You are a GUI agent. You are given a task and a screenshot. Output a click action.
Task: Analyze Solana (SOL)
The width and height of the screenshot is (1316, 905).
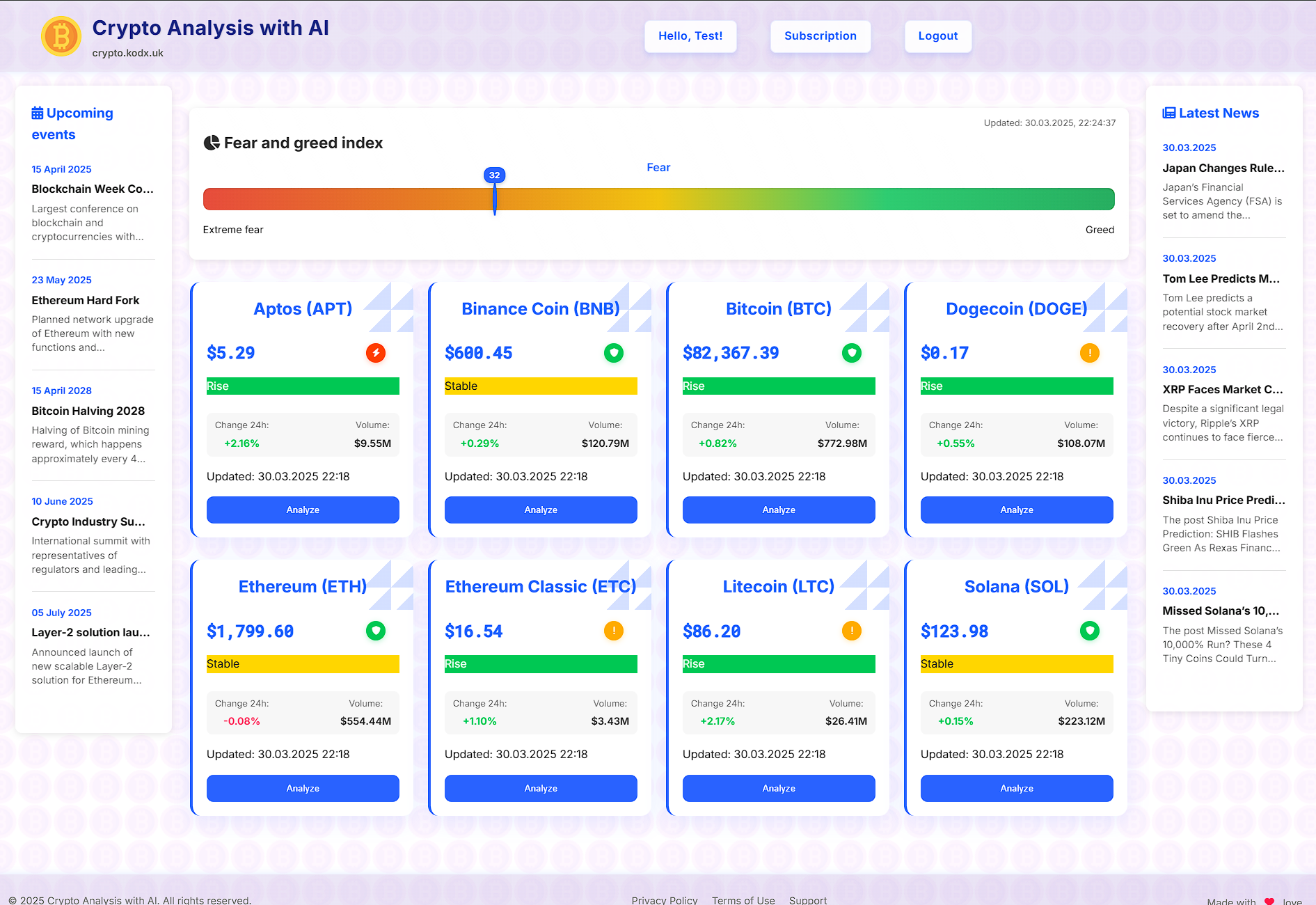(1017, 788)
